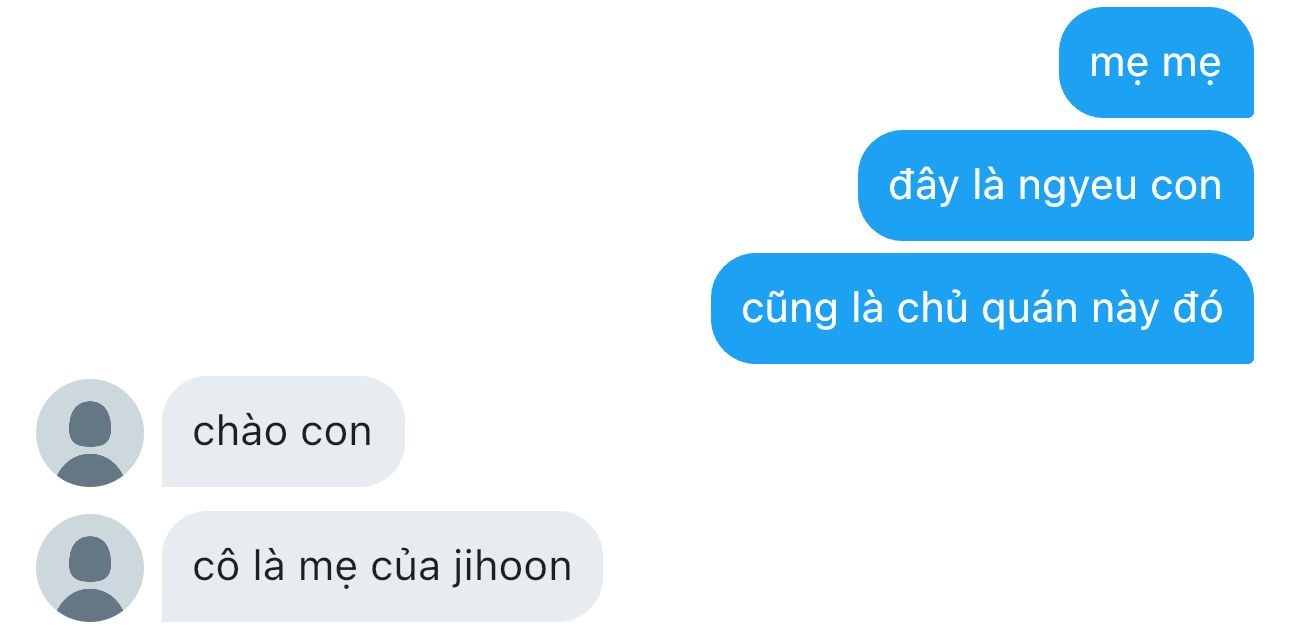Tap the gray "chào con" message bubble
Viewport: 1290px width, 631px height.
click(x=283, y=432)
